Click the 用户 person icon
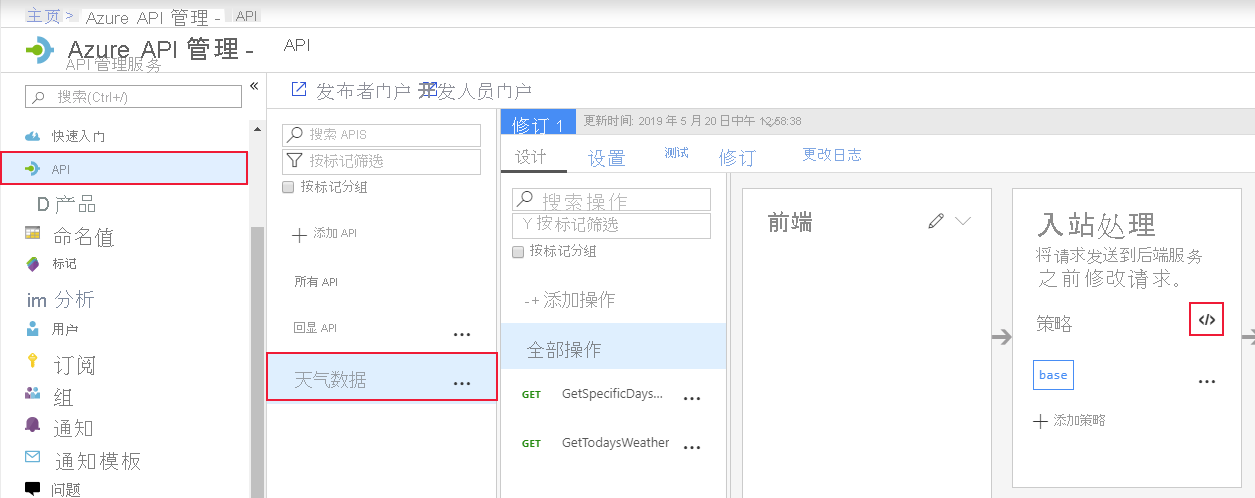 [x=32, y=328]
